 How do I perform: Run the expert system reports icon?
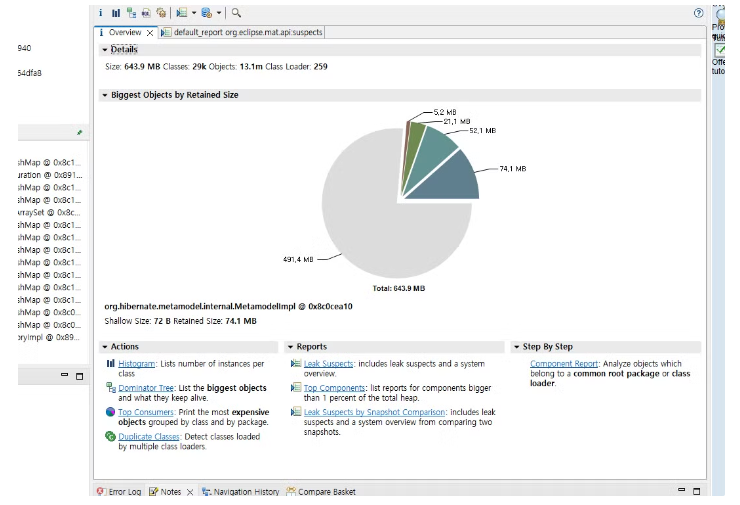pos(182,13)
